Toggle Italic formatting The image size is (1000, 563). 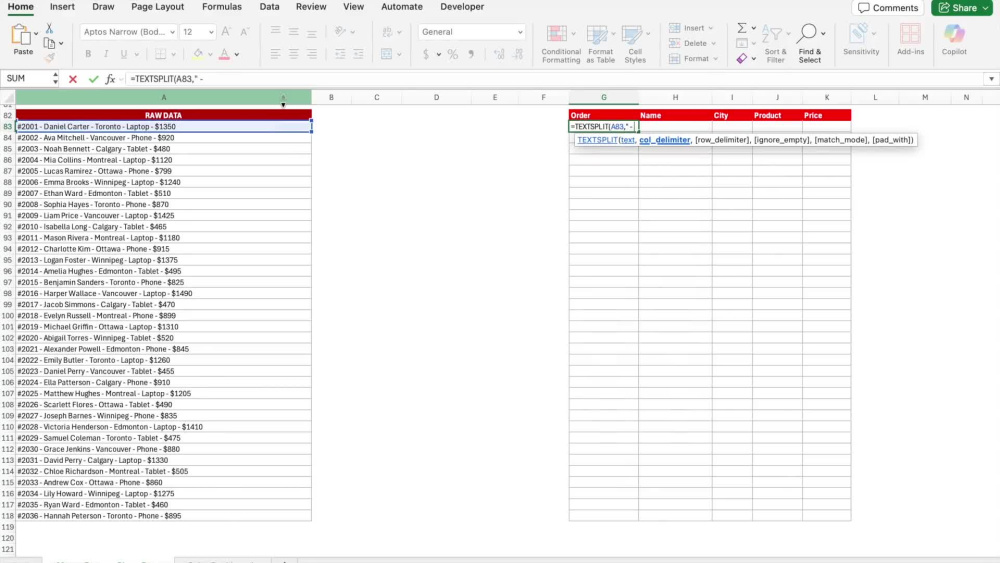[x=106, y=55]
